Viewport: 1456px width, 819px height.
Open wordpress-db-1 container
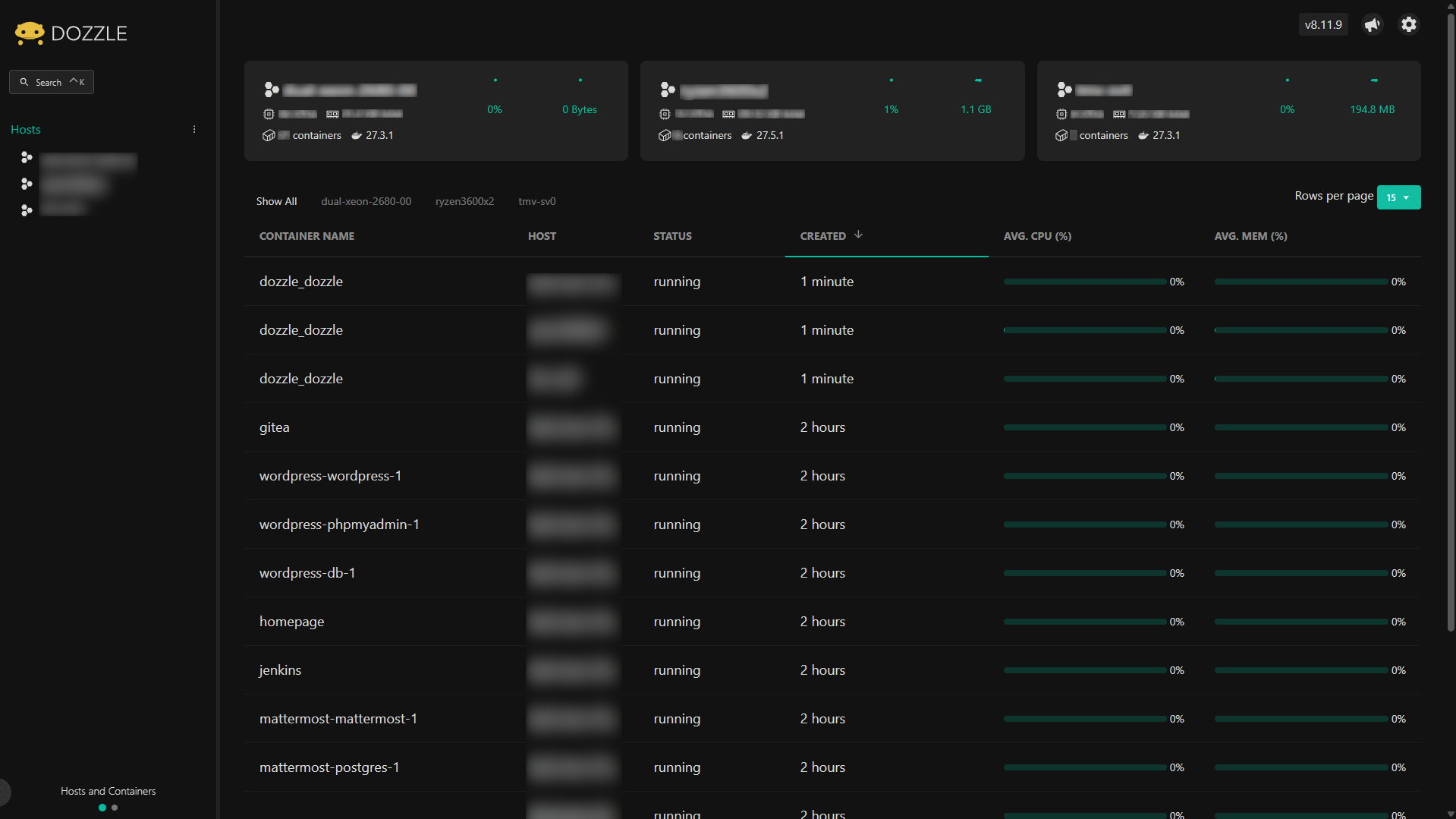[307, 573]
